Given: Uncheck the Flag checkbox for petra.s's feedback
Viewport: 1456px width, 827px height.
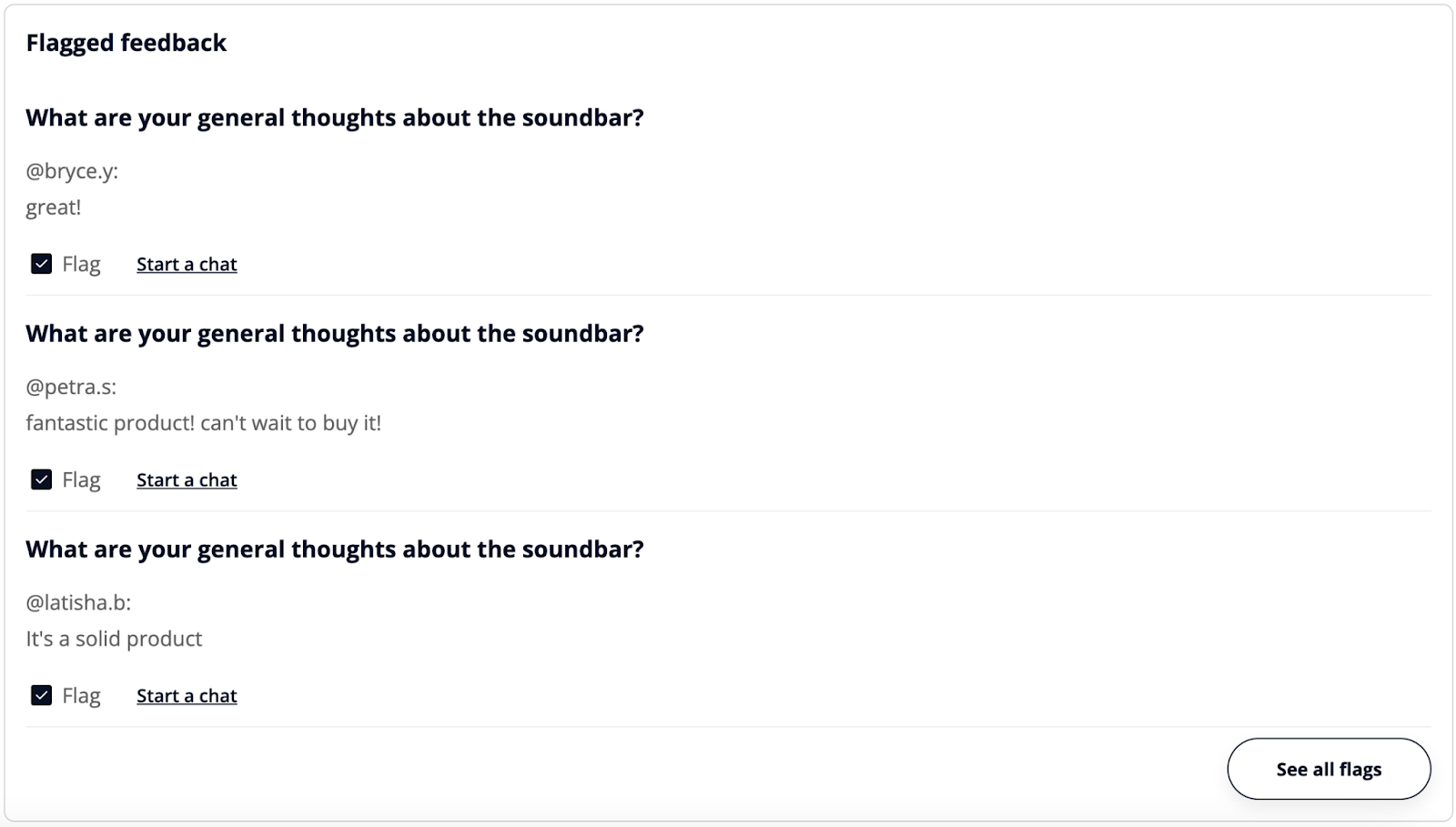Looking at the screenshot, I should [41, 479].
